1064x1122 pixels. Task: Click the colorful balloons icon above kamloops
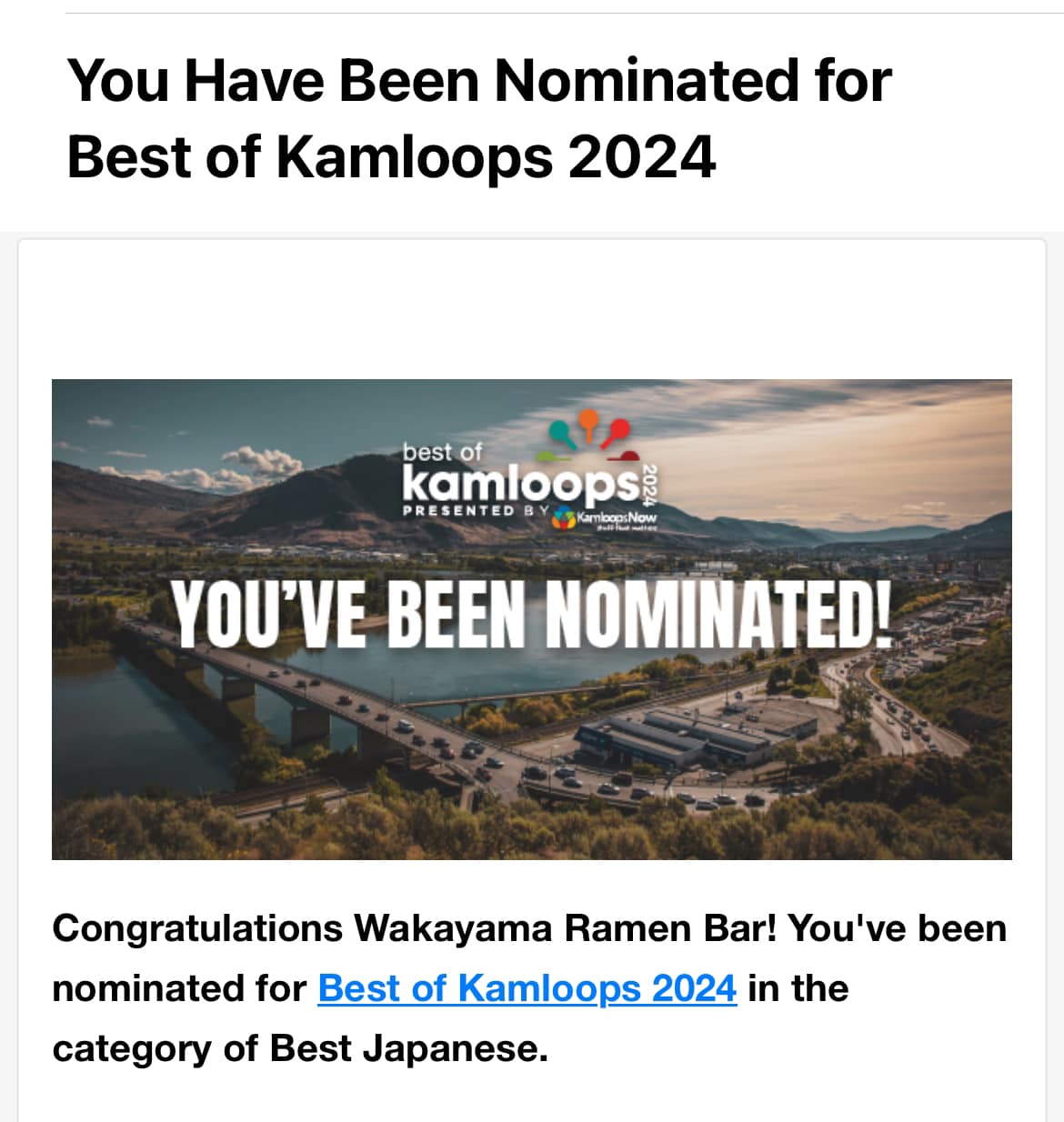589,433
